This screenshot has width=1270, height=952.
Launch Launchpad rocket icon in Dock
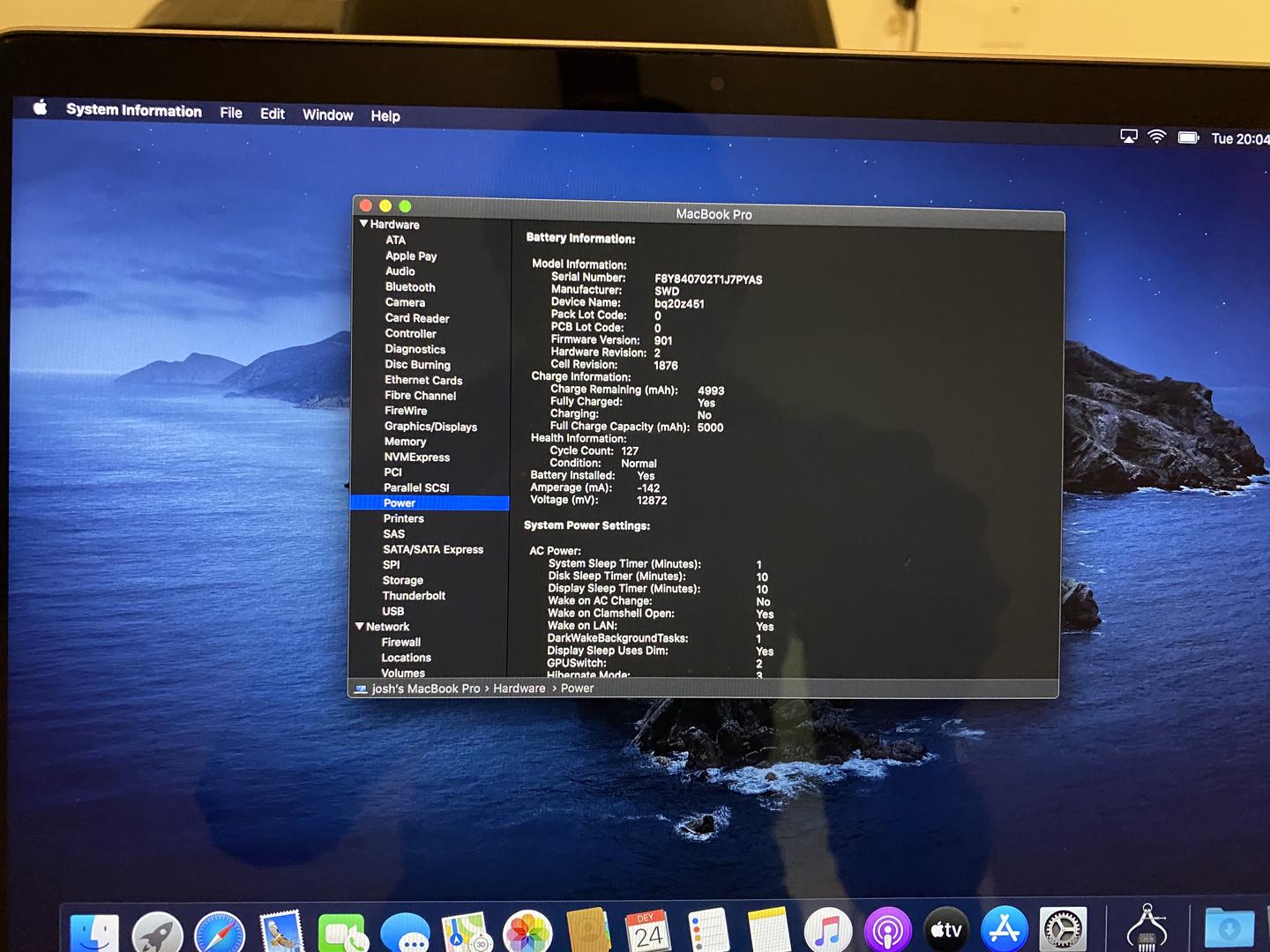click(157, 933)
